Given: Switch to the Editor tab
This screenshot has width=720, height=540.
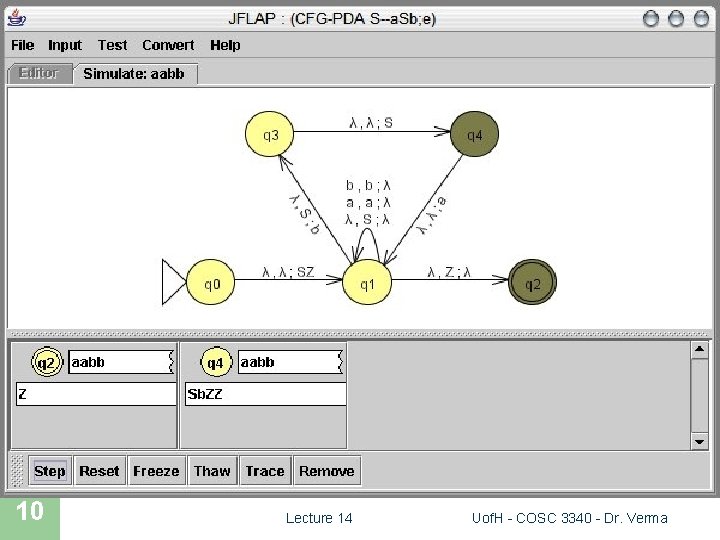Looking at the screenshot, I should pyautogui.click(x=39, y=73).
